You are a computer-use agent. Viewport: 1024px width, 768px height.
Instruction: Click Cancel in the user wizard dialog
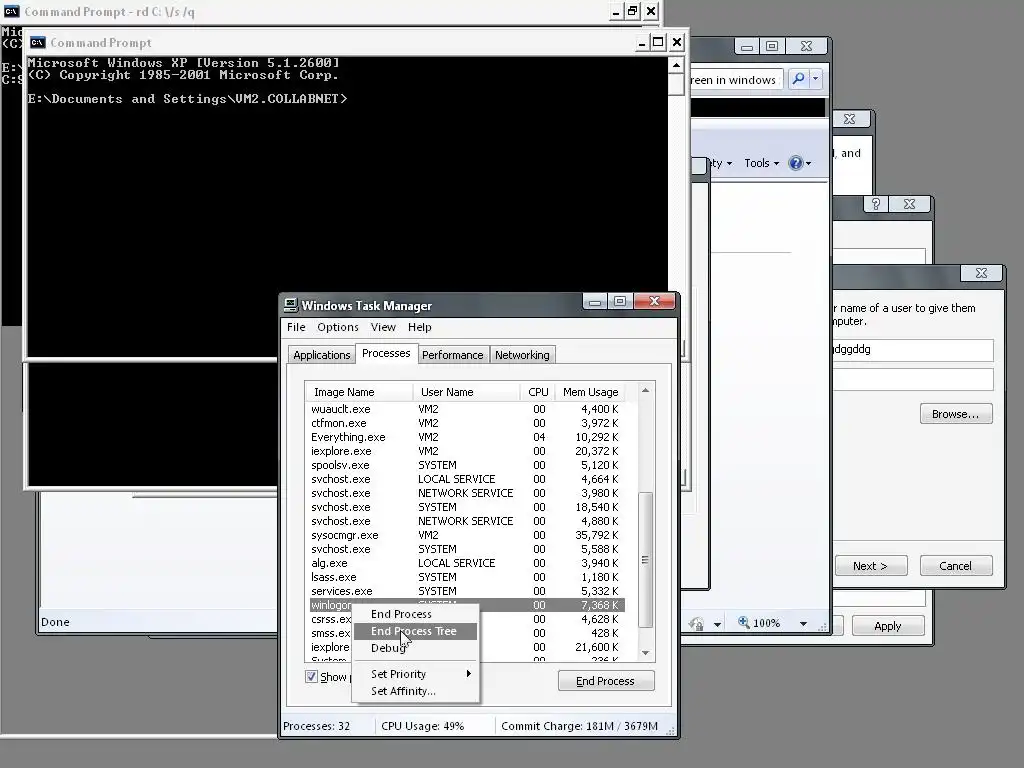(955, 566)
